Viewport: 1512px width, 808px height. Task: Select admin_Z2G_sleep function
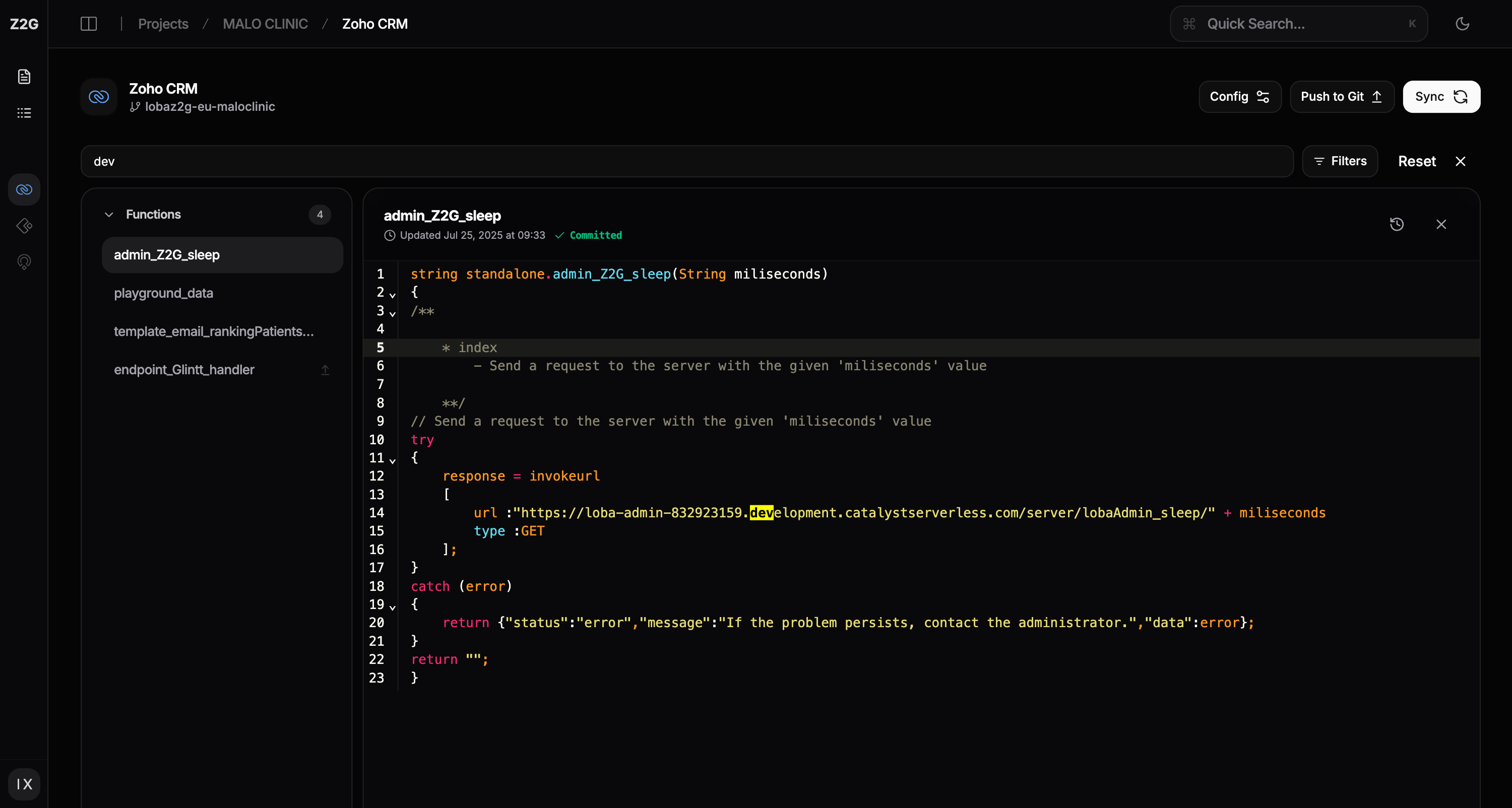[x=222, y=255]
